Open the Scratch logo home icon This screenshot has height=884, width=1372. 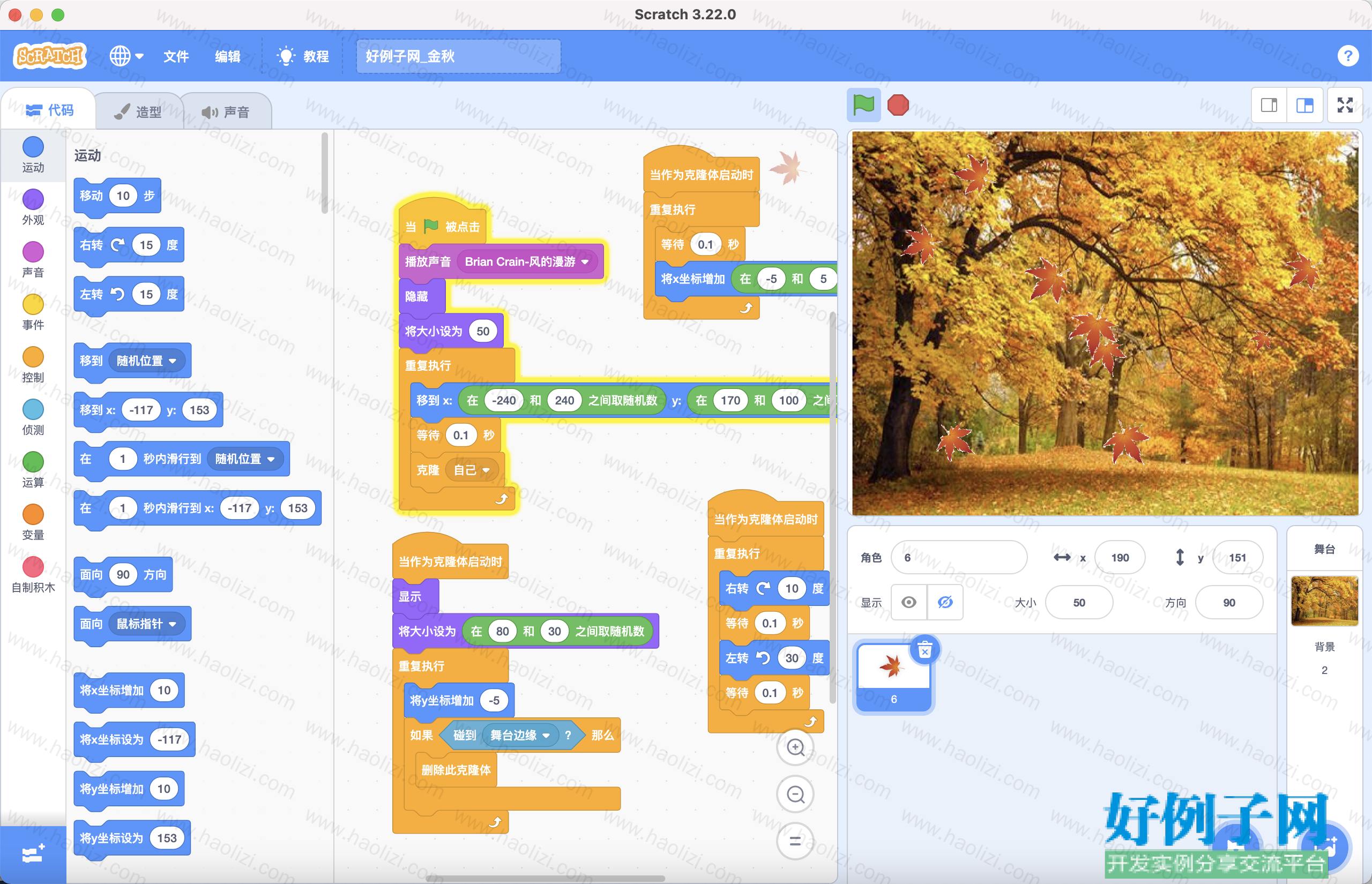[x=49, y=56]
